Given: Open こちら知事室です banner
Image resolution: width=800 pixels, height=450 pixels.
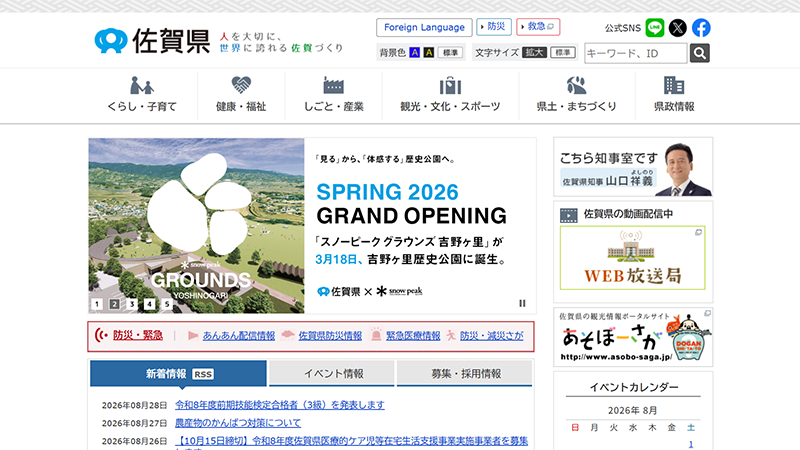Looking at the screenshot, I should pyautogui.click(x=633, y=167).
